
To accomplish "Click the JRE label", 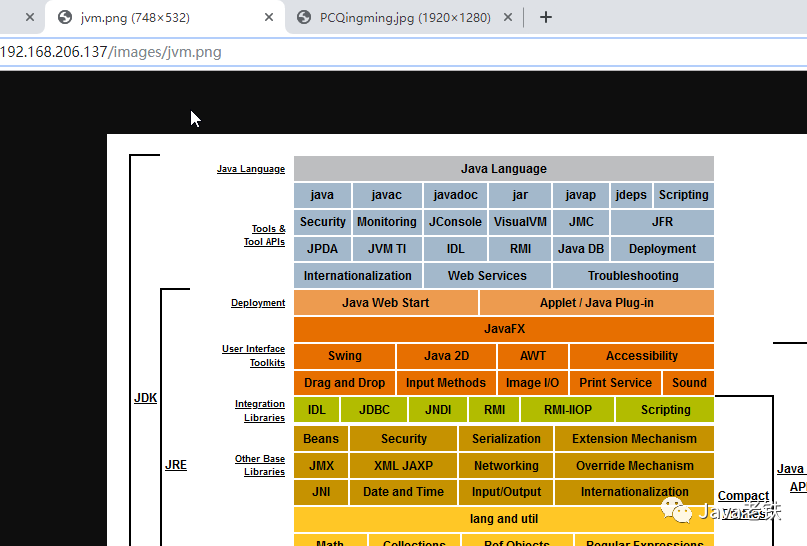I will pyautogui.click(x=176, y=465).
